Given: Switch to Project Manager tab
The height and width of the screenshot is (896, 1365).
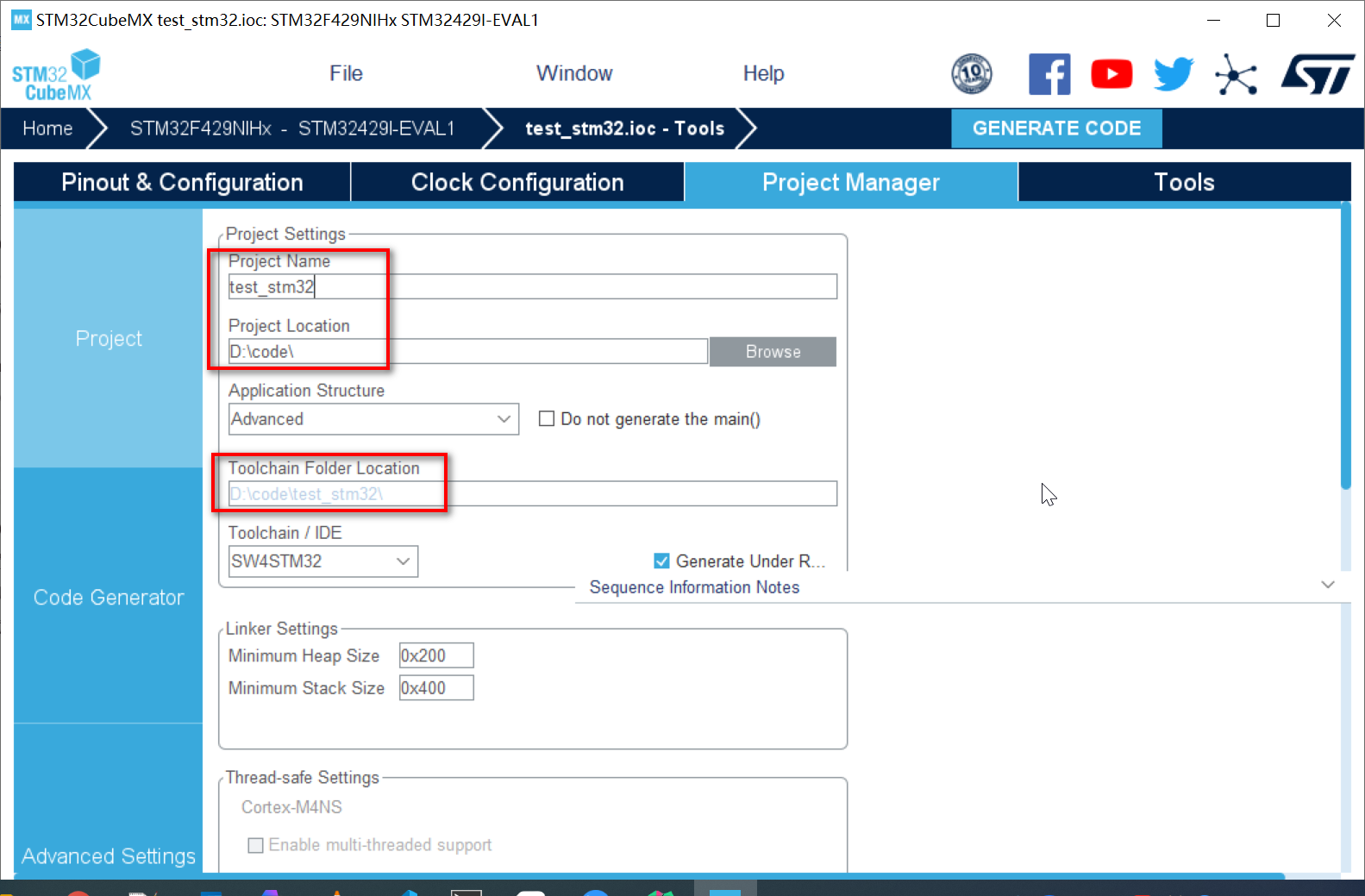Looking at the screenshot, I should (851, 182).
